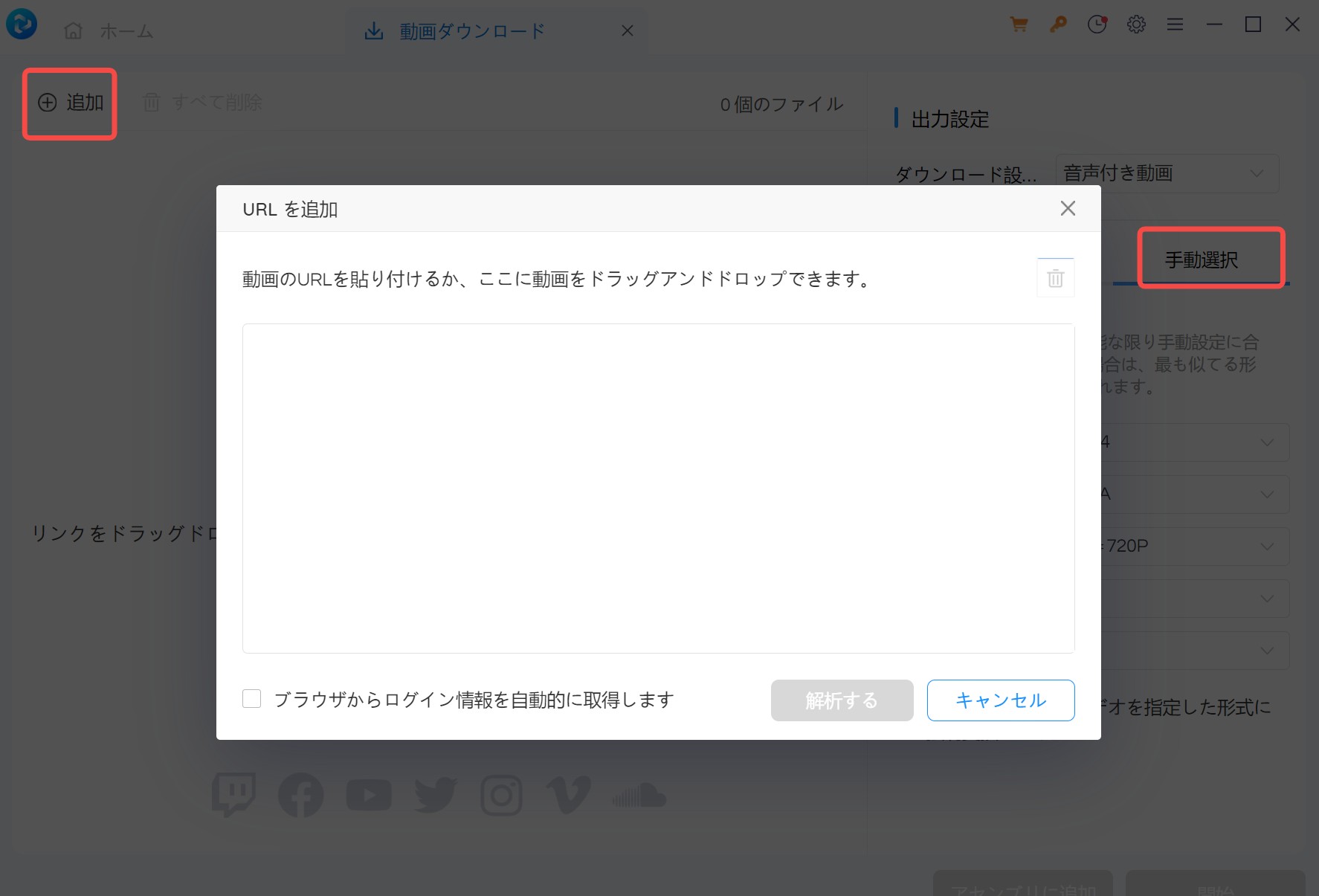Click the Facebook logo icon
Image resolution: width=1319 pixels, height=896 pixels.
coord(300,795)
